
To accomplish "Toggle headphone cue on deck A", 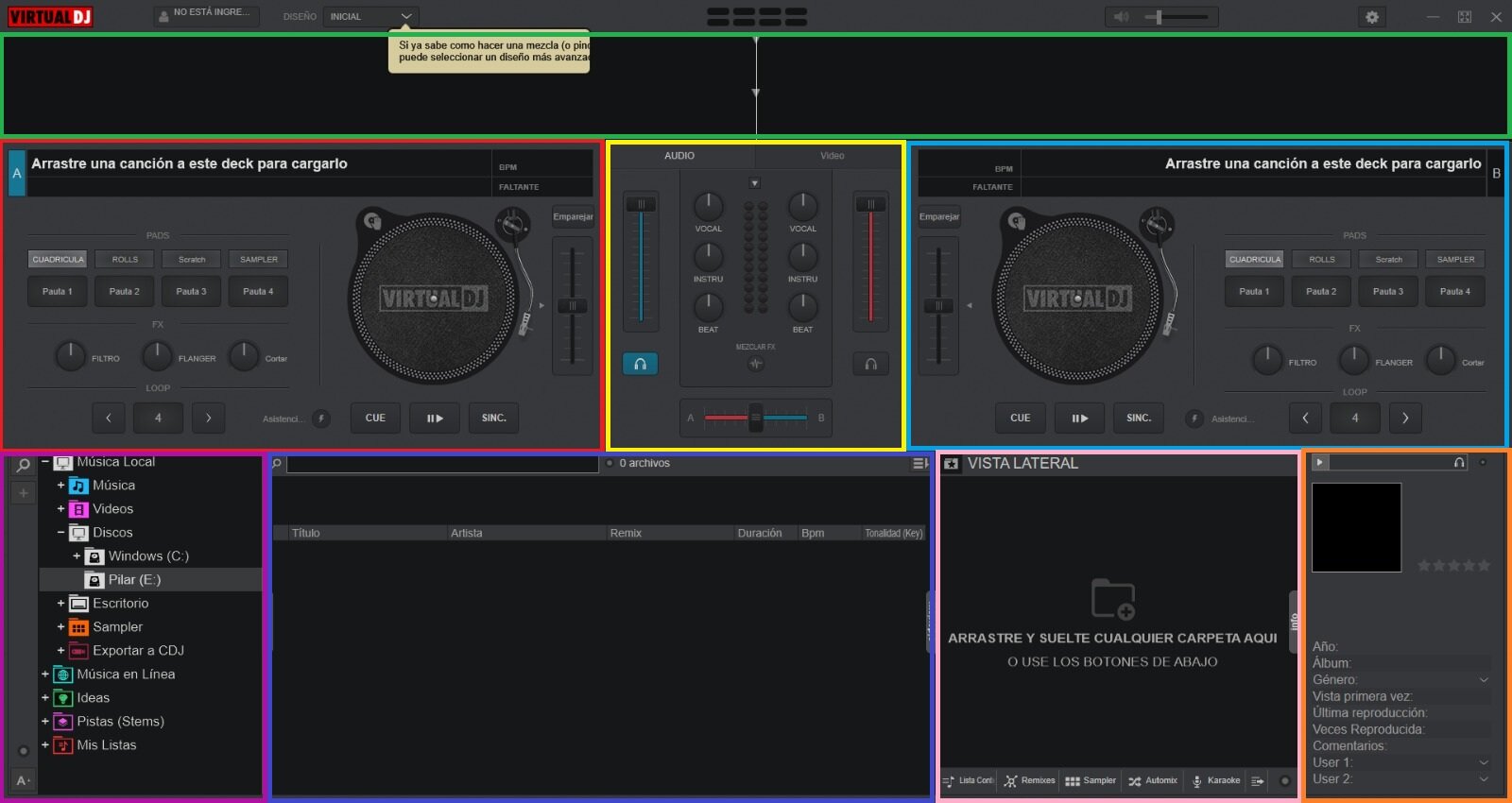I will [x=641, y=364].
